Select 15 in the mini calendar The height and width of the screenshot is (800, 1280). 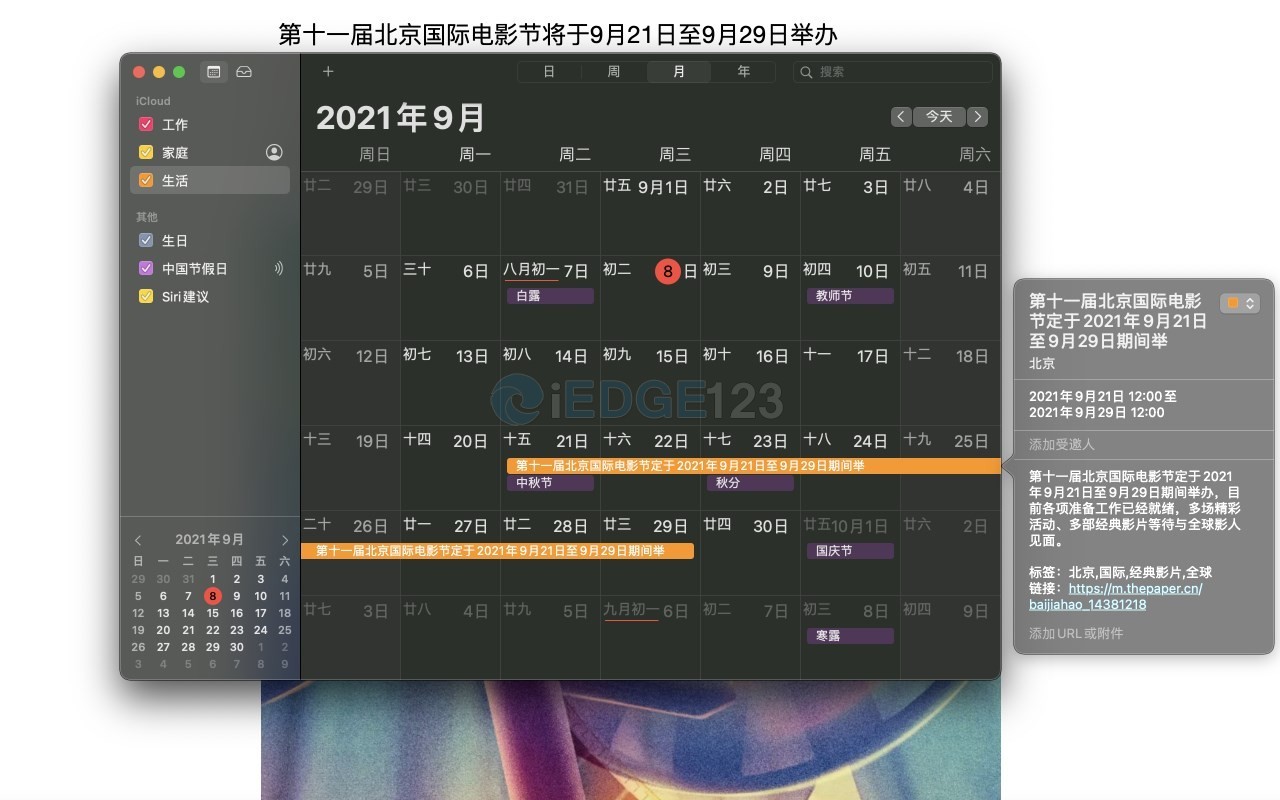tap(212, 613)
